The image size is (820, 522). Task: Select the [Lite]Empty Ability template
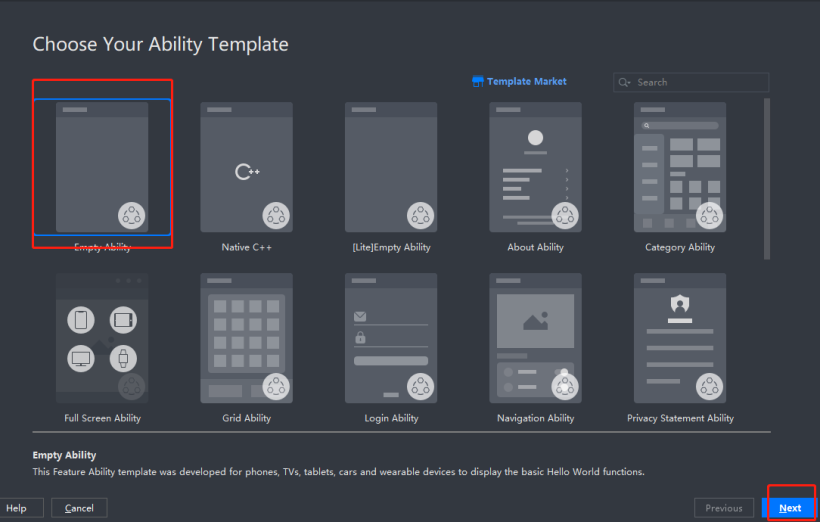pyautogui.click(x=391, y=167)
